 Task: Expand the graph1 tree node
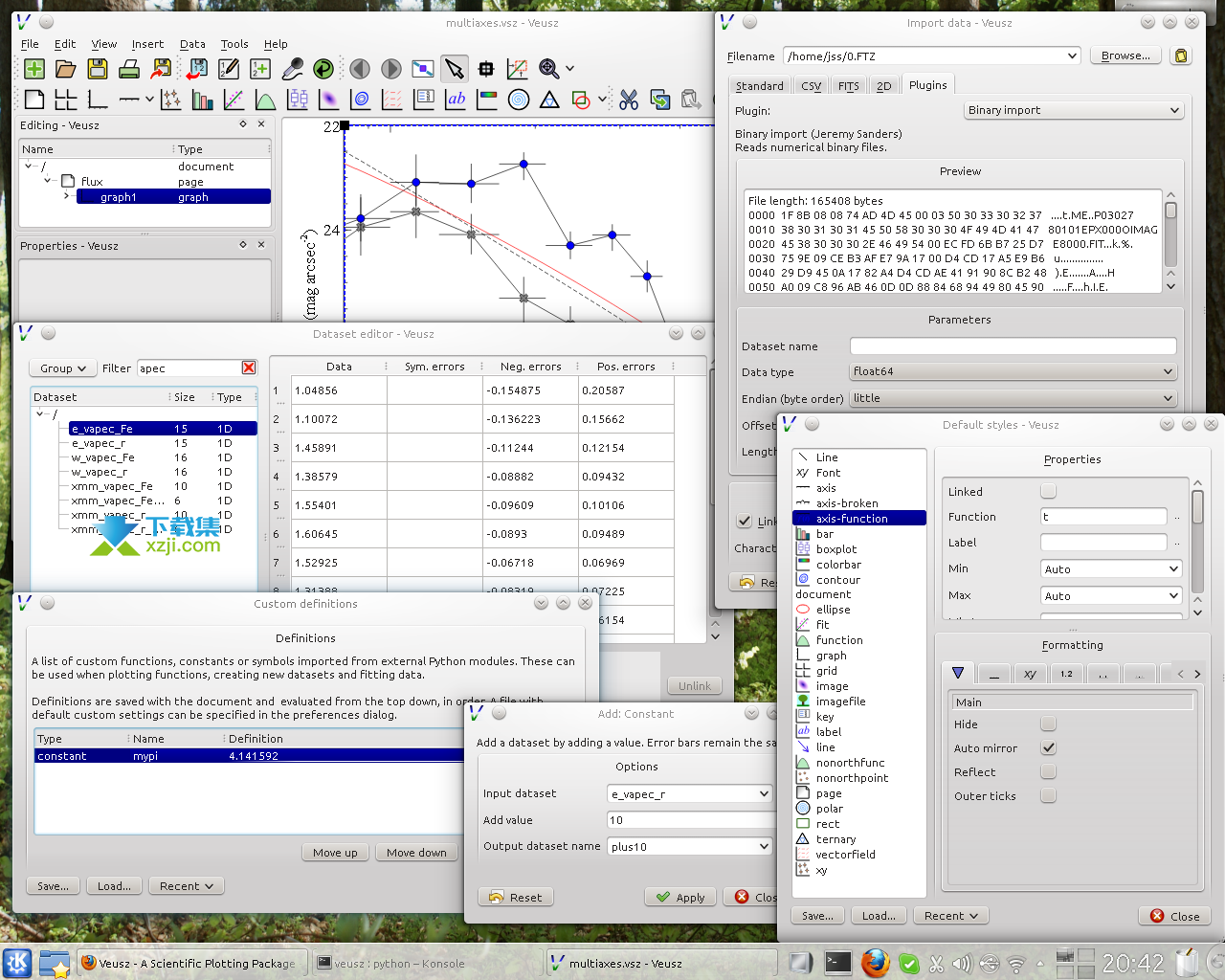(x=66, y=196)
